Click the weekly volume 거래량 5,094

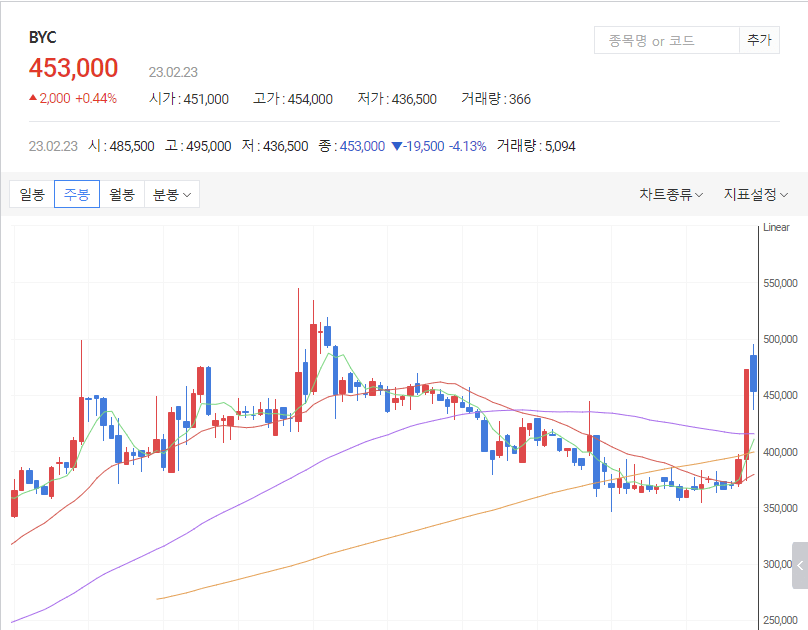(x=536, y=146)
